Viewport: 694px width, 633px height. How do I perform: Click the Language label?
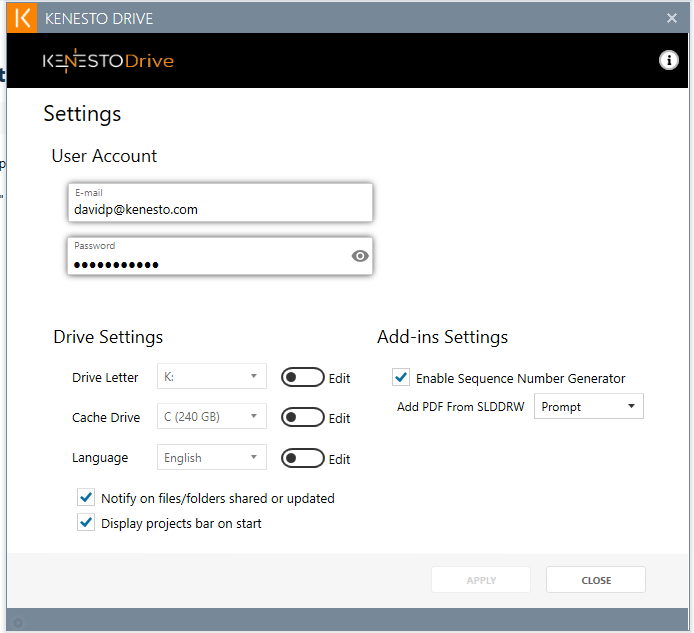tap(100, 458)
